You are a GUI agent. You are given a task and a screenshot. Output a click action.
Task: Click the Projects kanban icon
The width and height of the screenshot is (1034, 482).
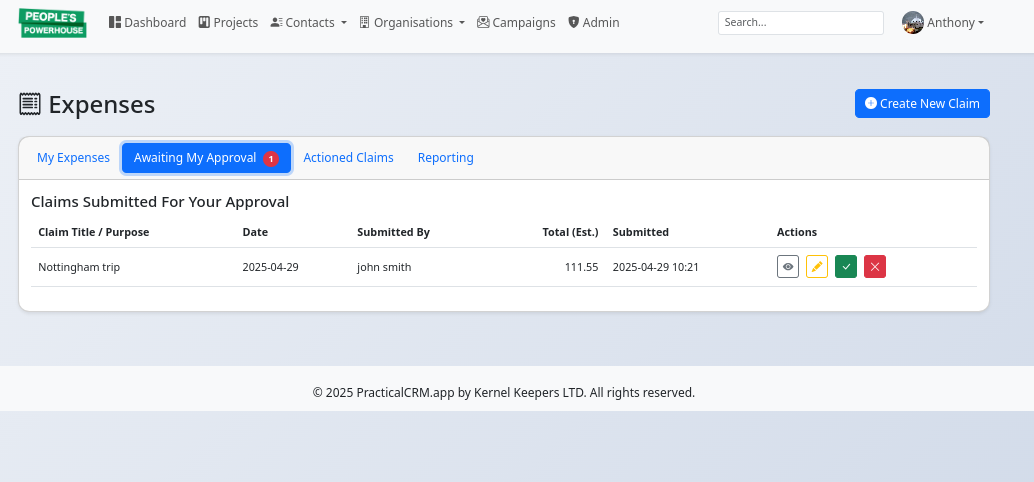coord(204,22)
